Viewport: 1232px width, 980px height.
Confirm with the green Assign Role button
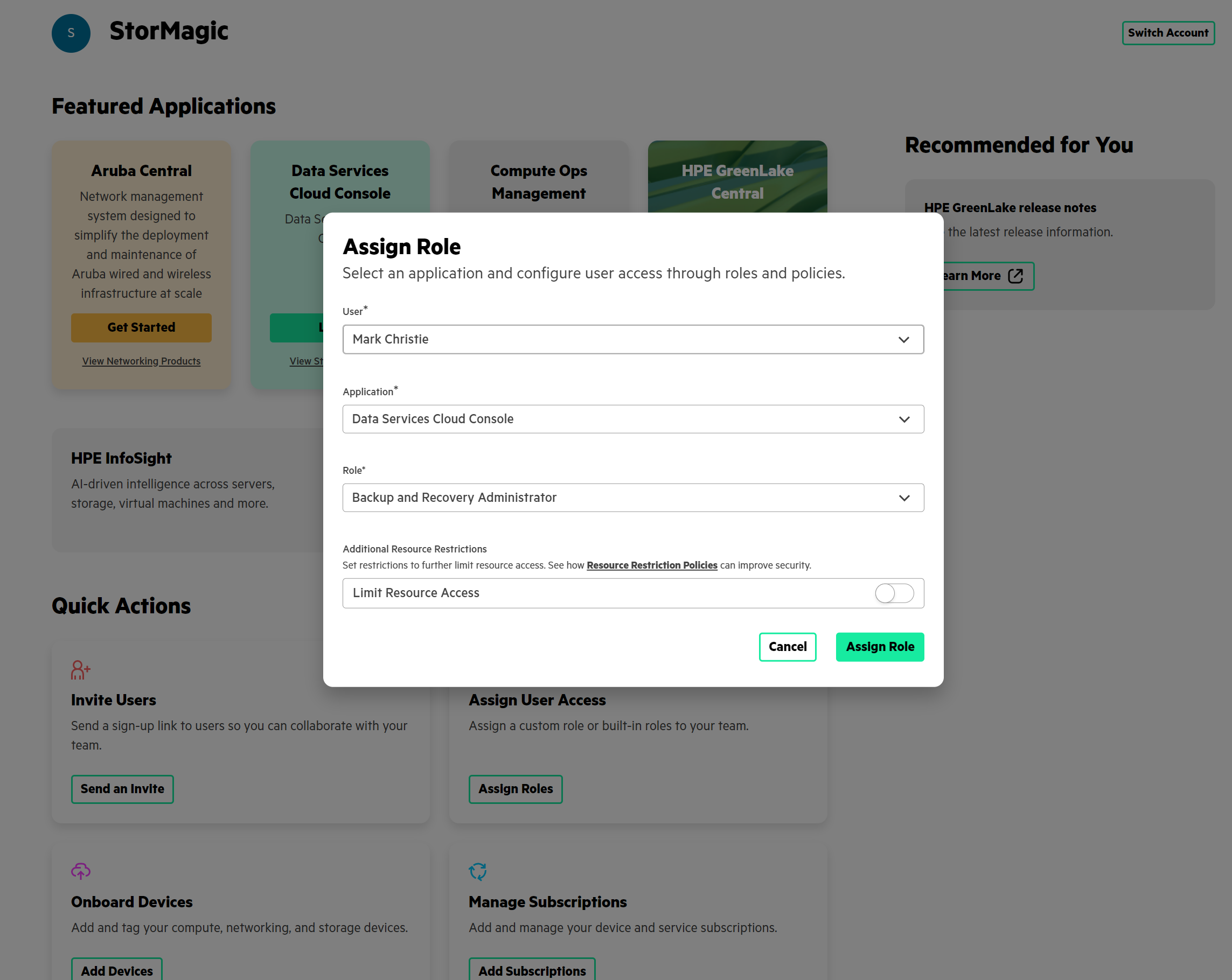pos(880,647)
